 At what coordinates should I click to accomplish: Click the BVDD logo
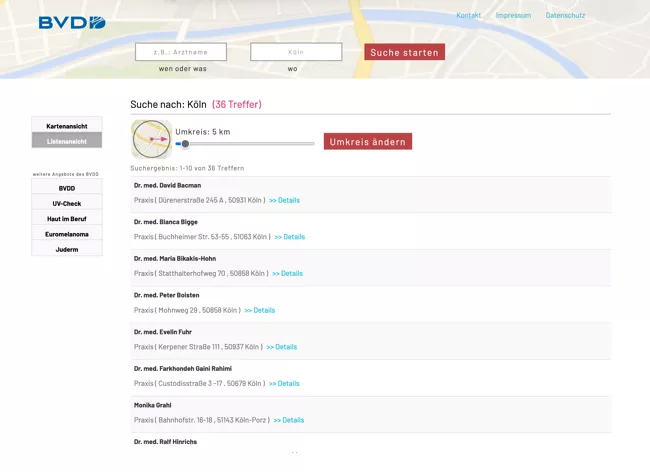tap(72, 22)
